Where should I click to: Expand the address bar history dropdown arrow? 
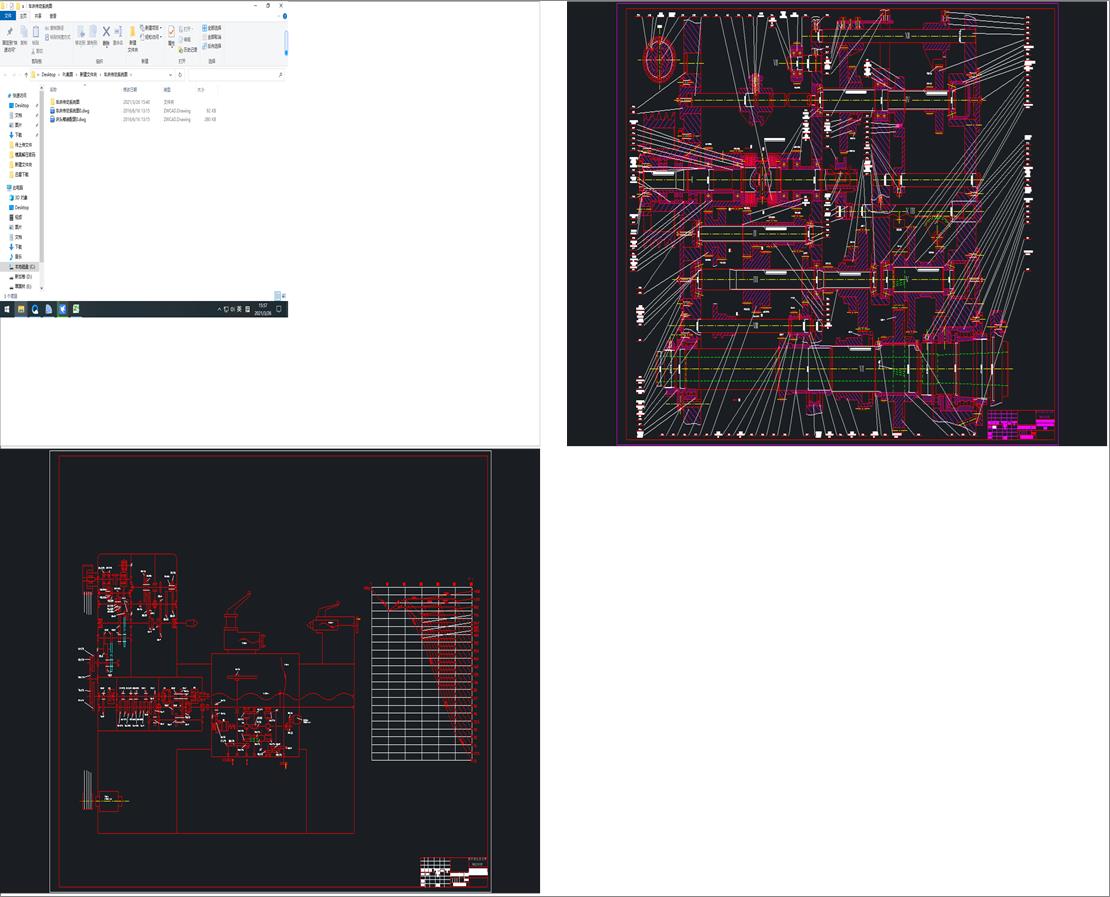[x=171, y=75]
